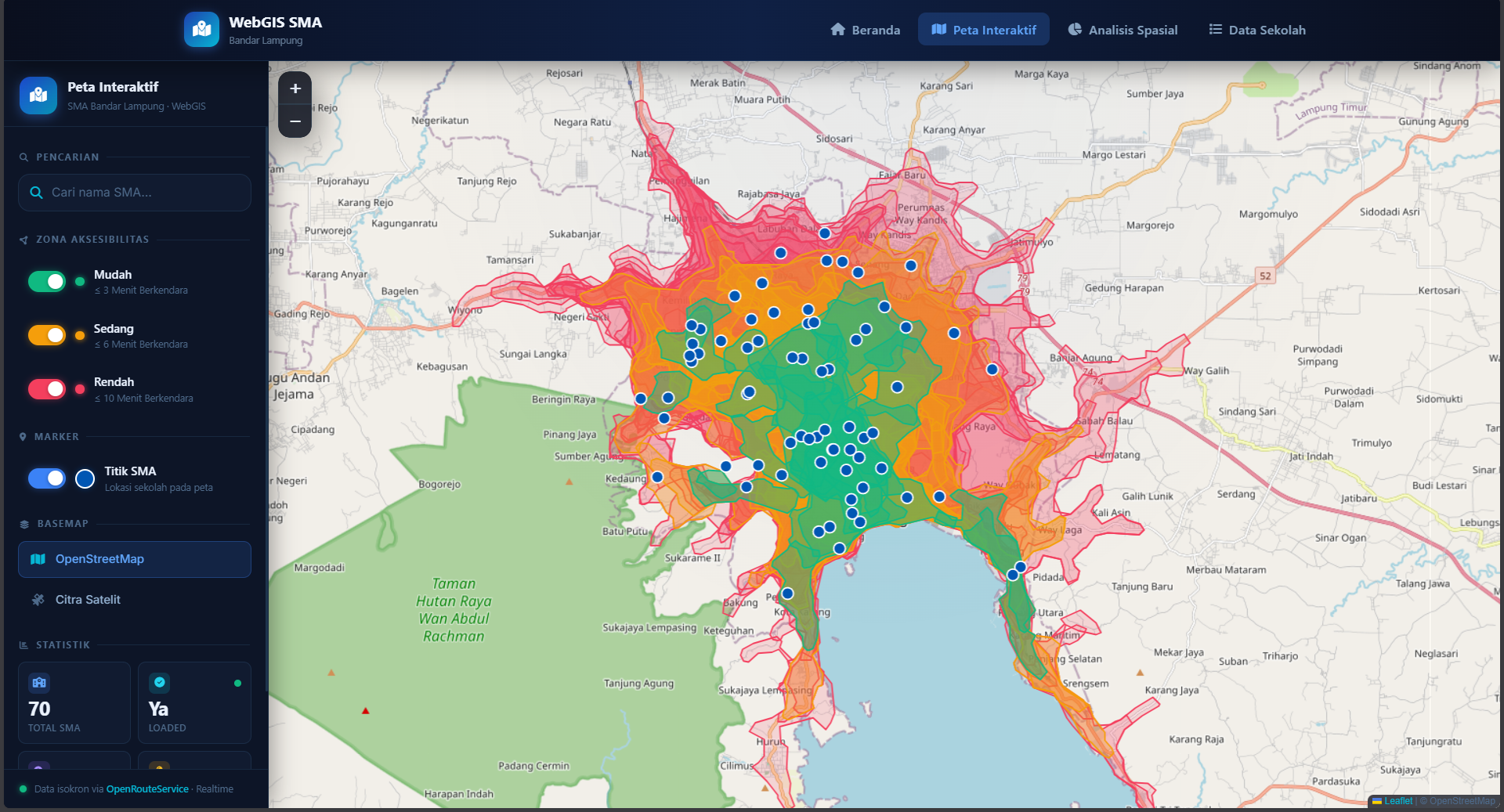The image size is (1504, 812).
Task: Open the OpenStreetMap attribution link
Action: point(1462,801)
